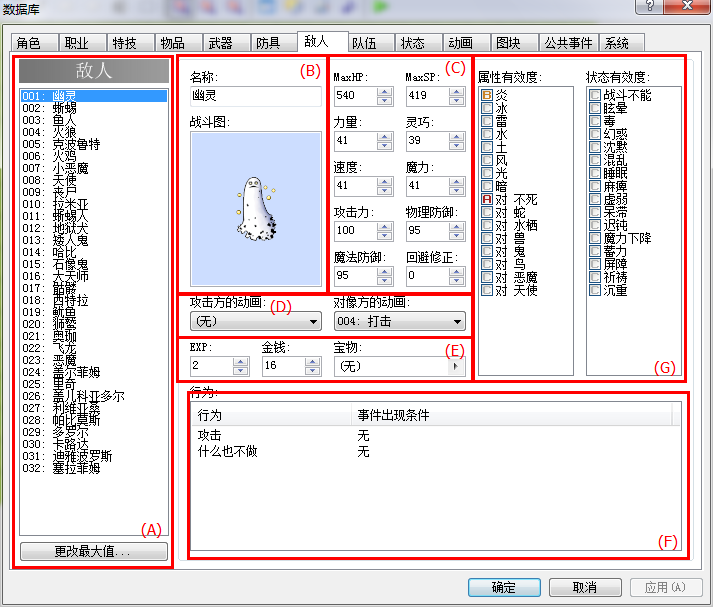The height and width of the screenshot is (607, 713).
Task: Toggle 魔力下降 state efficiency box
Action: click(x=595, y=238)
